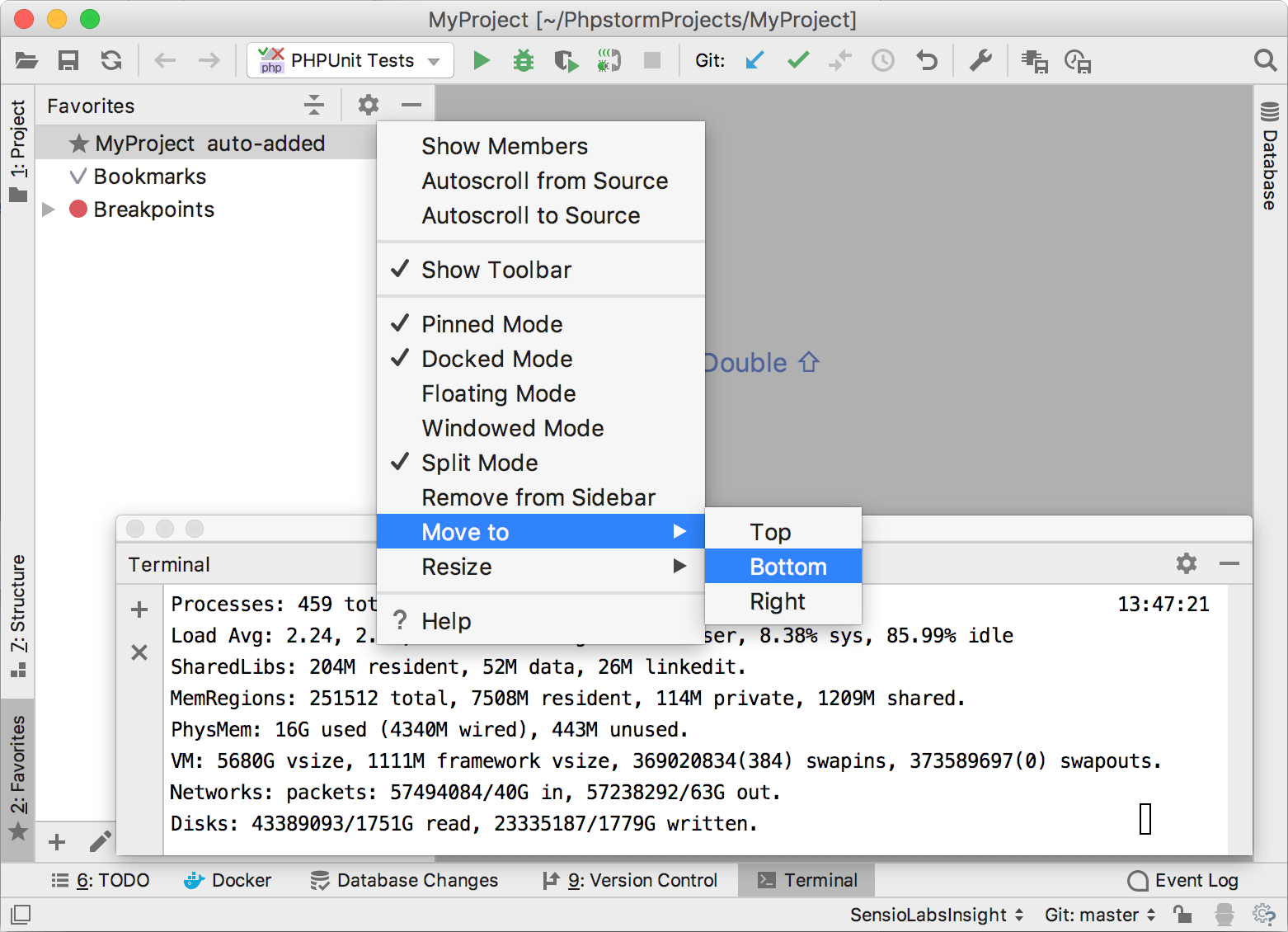Select Bookmarks in the Favorites list
The height and width of the screenshot is (932, 1288).
(x=149, y=177)
